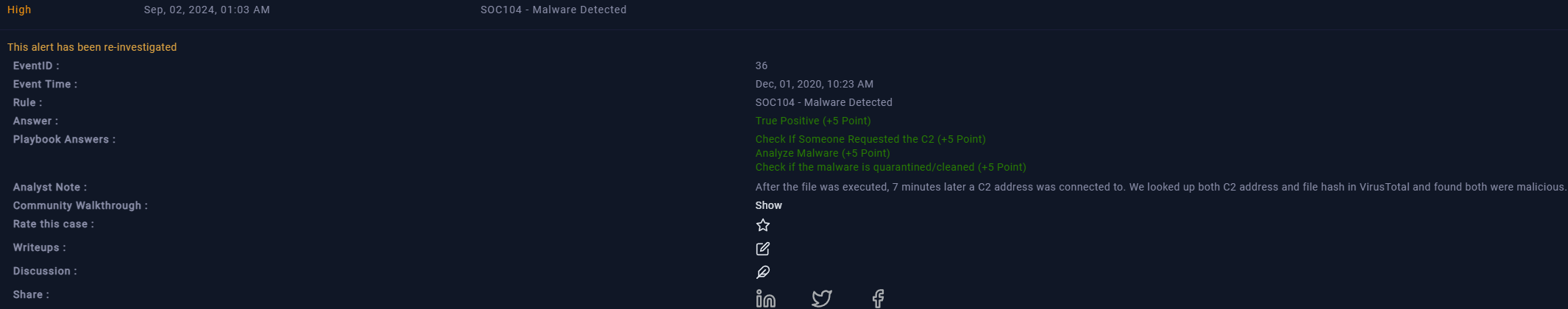This screenshot has height=309, width=1568.
Task: Click the Rule value SOC104 in the details
Action: coord(823,102)
